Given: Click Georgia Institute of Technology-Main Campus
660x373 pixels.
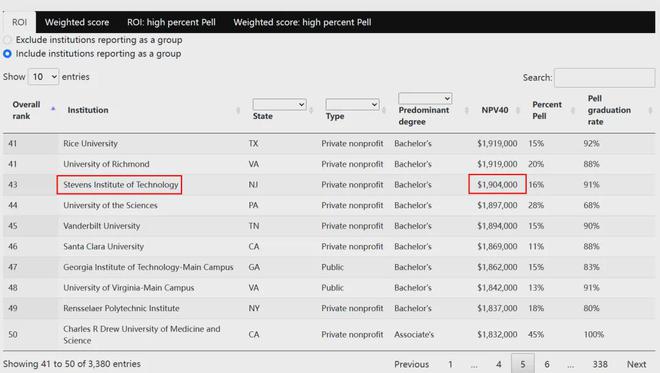Looking at the screenshot, I should click(148, 267).
